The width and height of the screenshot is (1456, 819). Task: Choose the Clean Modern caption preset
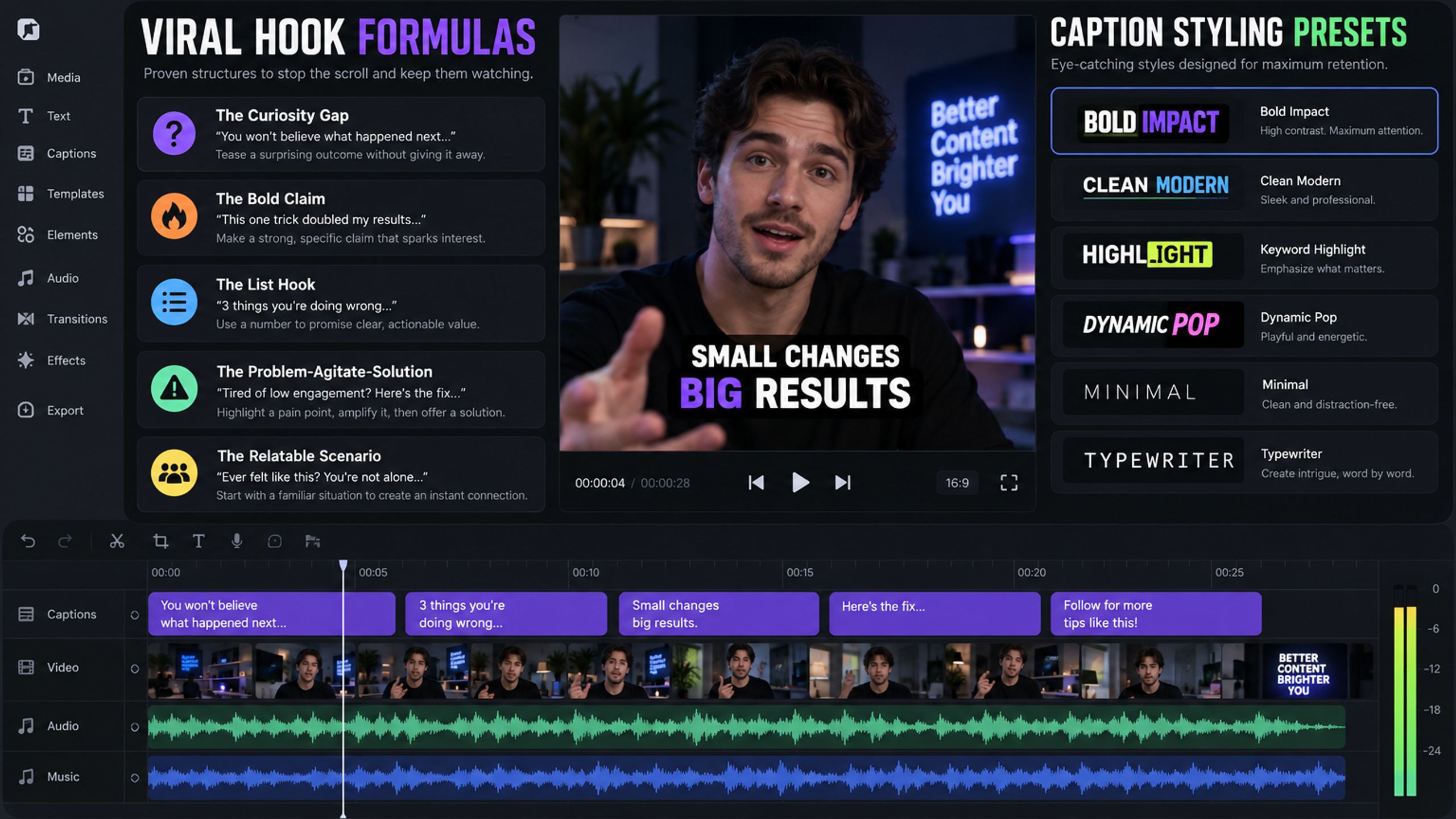coord(1244,190)
